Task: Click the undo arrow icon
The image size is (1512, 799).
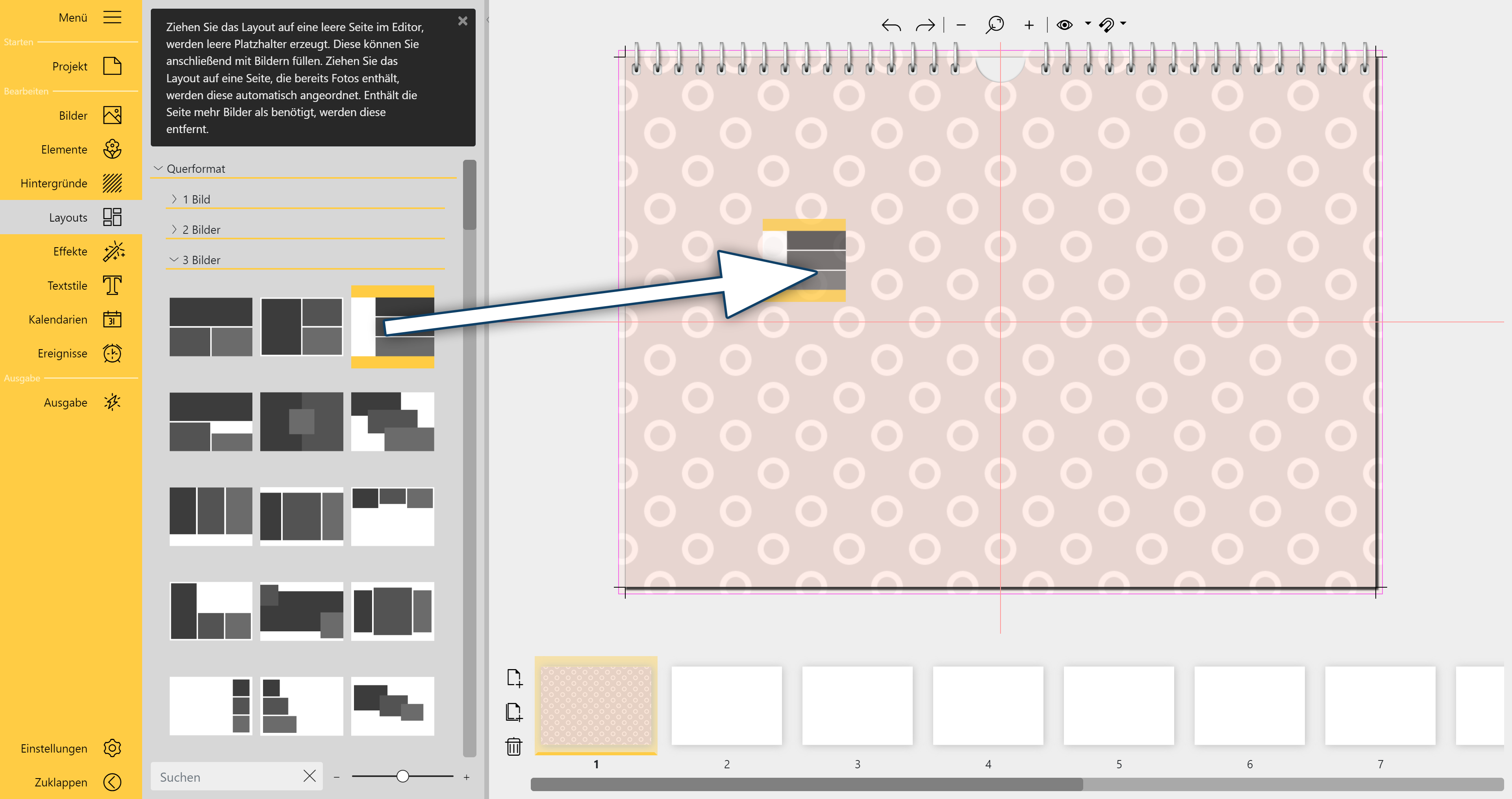Action: (x=890, y=25)
